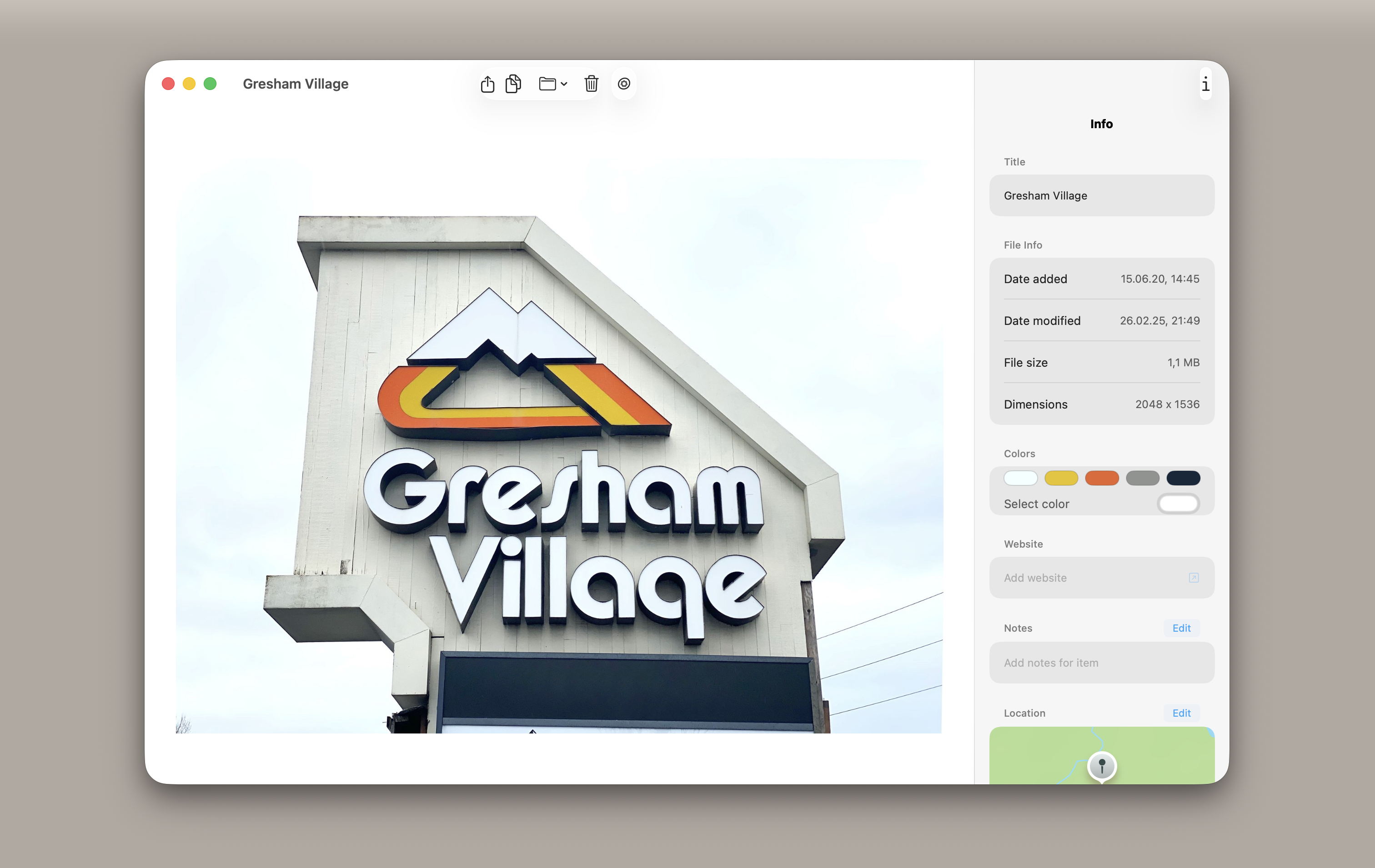Screen dimensions: 1375x868
Task: Click the Copy item icon
Action: click(x=513, y=84)
